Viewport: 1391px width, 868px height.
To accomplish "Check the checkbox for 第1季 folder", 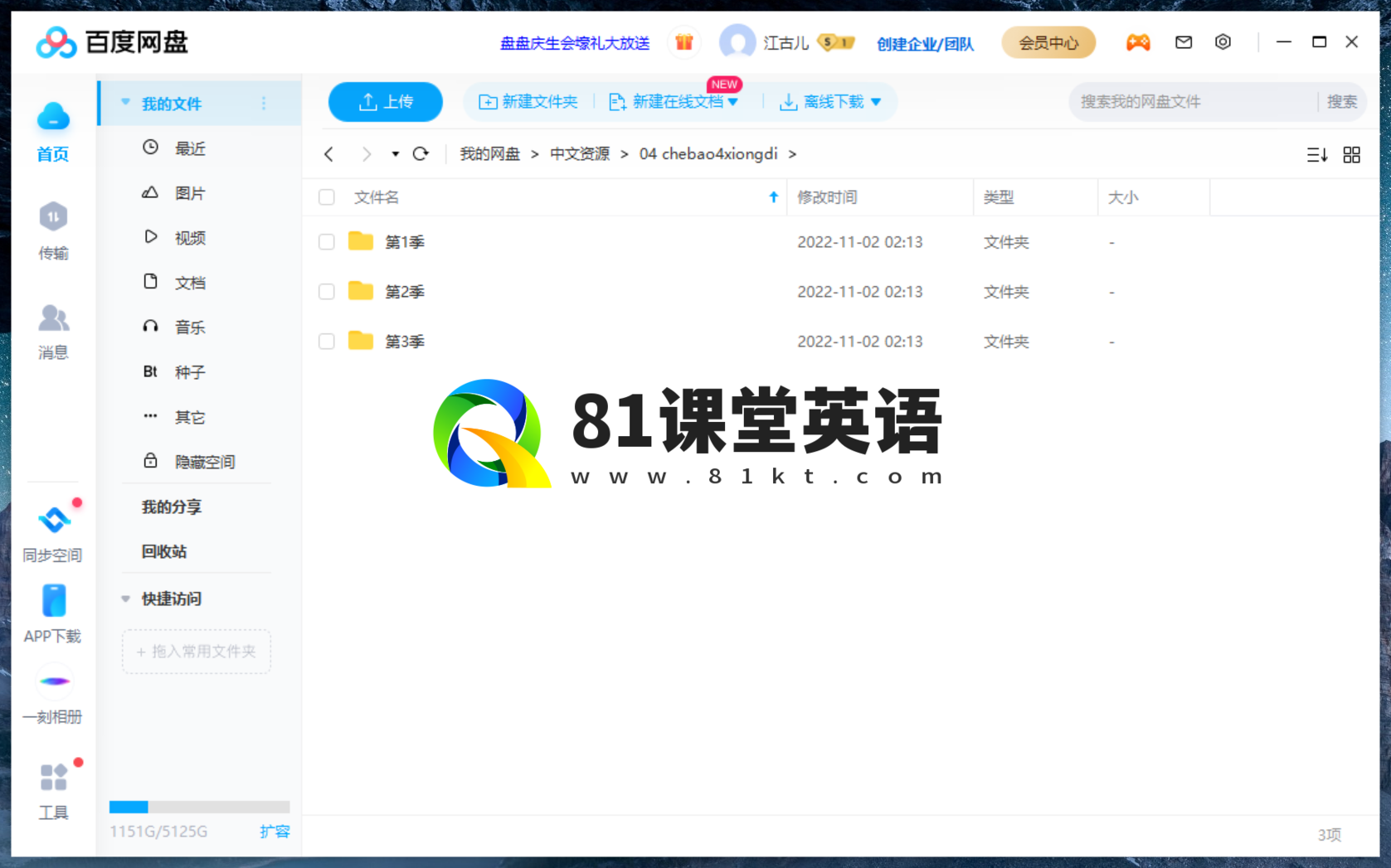I will click(327, 242).
